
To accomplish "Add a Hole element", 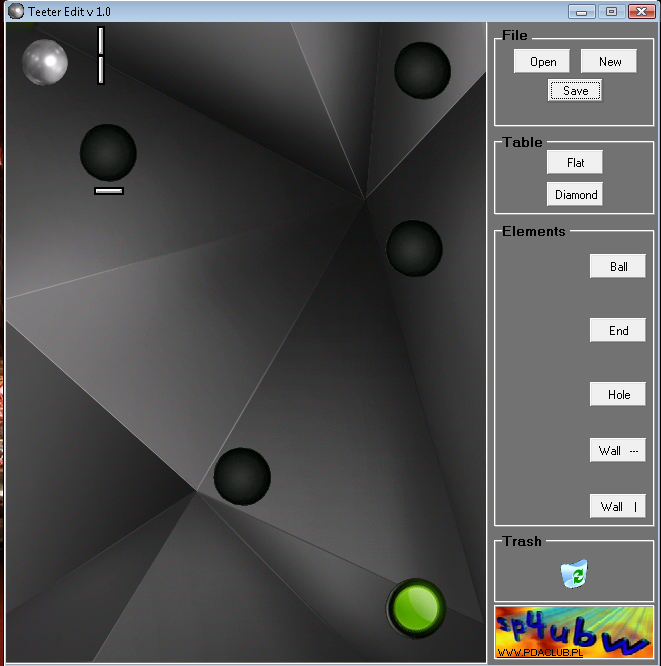I will click(x=618, y=394).
